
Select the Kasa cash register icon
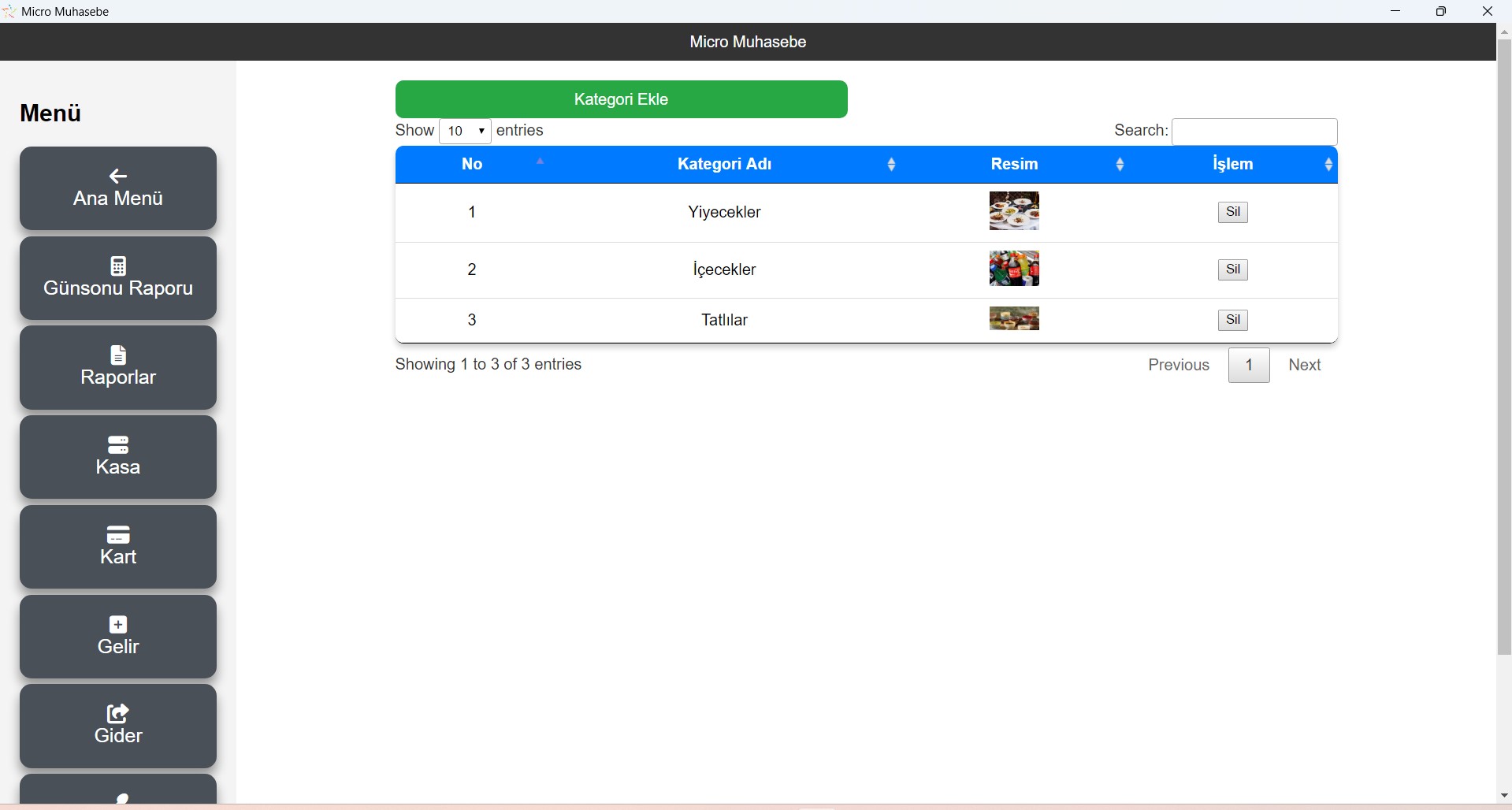tap(118, 445)
